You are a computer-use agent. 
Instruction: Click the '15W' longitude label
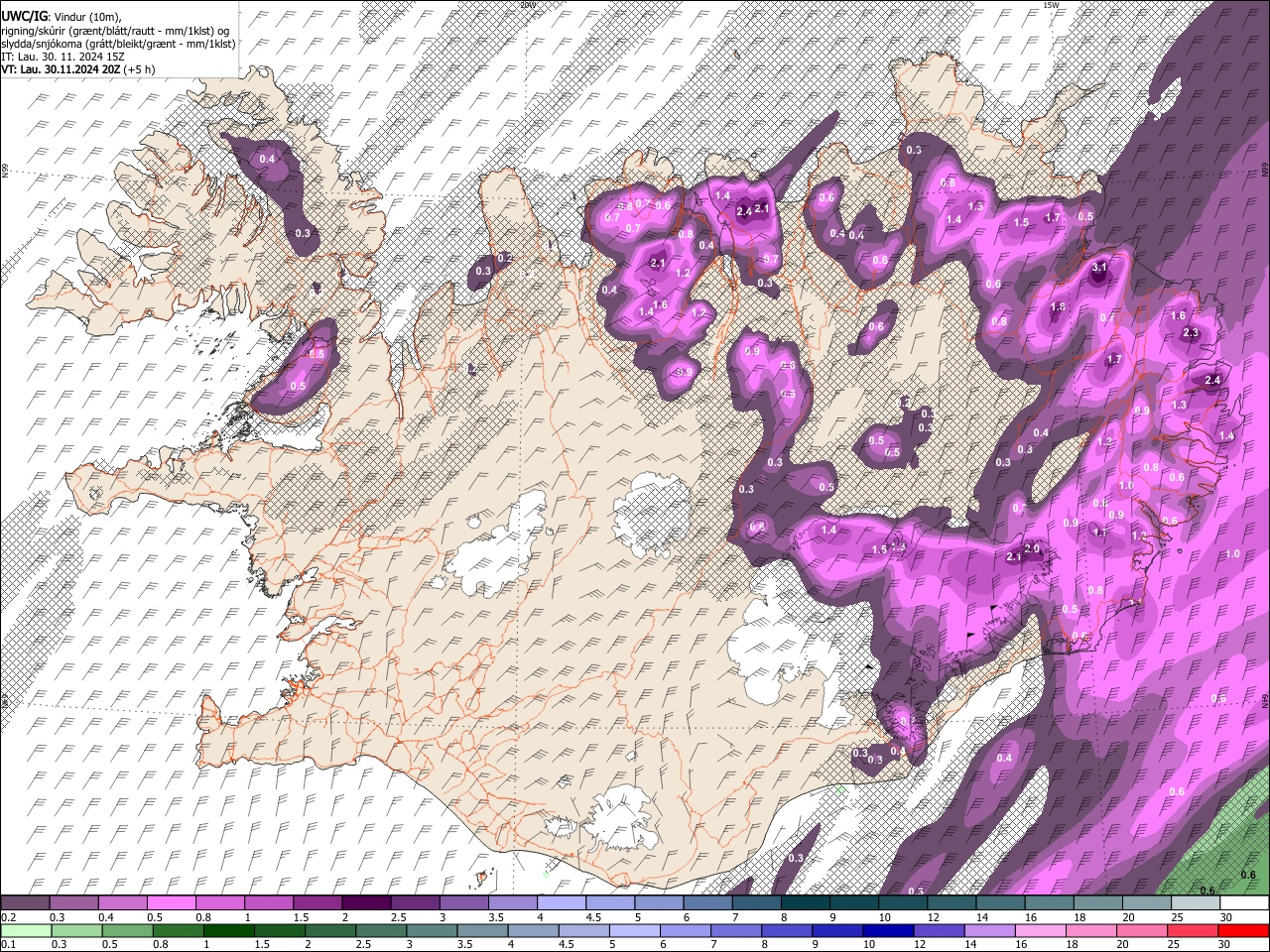pyautogui.click(x=1051, y=4)
